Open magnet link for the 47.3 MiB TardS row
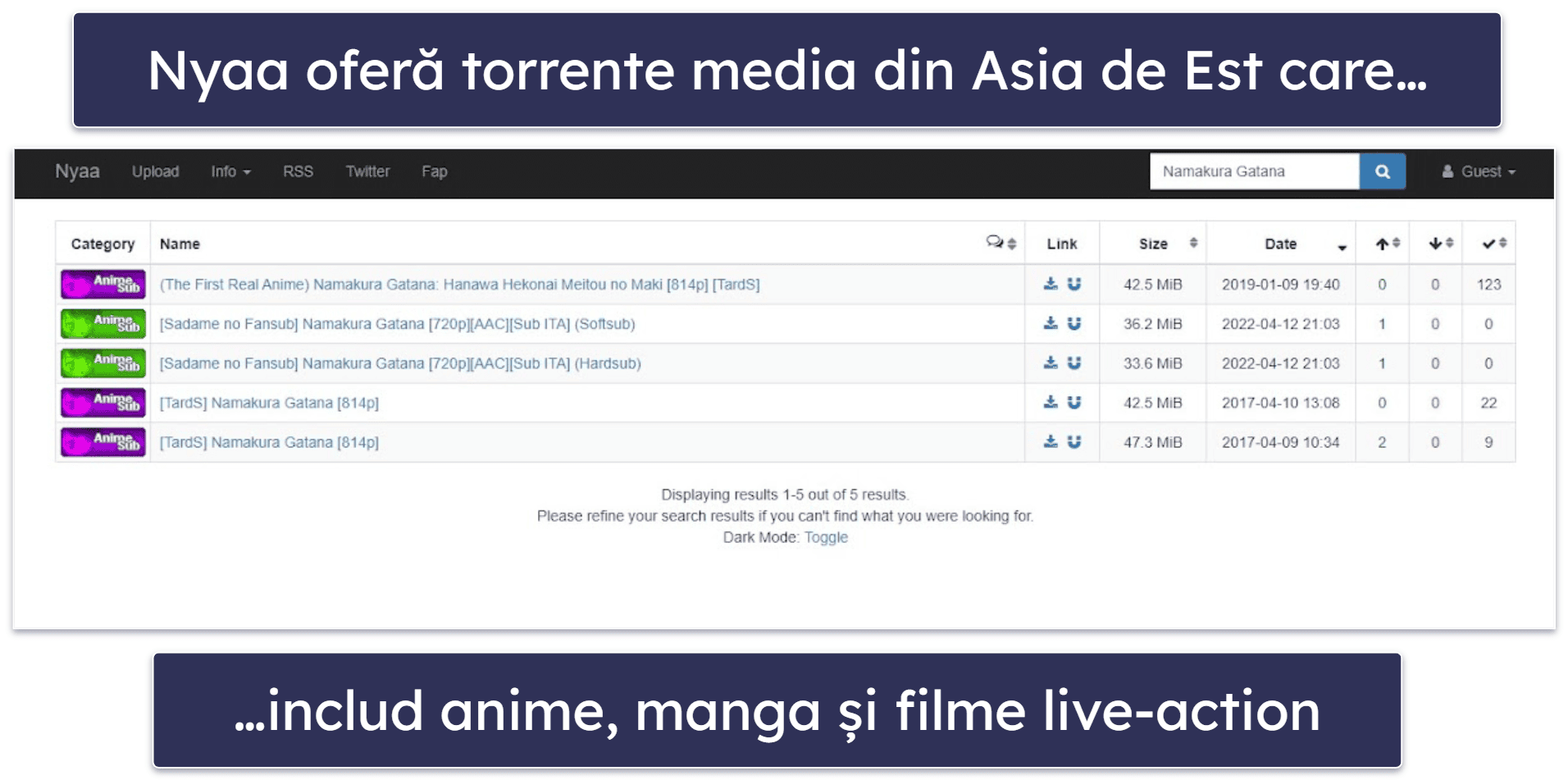This screenshot has height=780, width=1568. 1074,441
